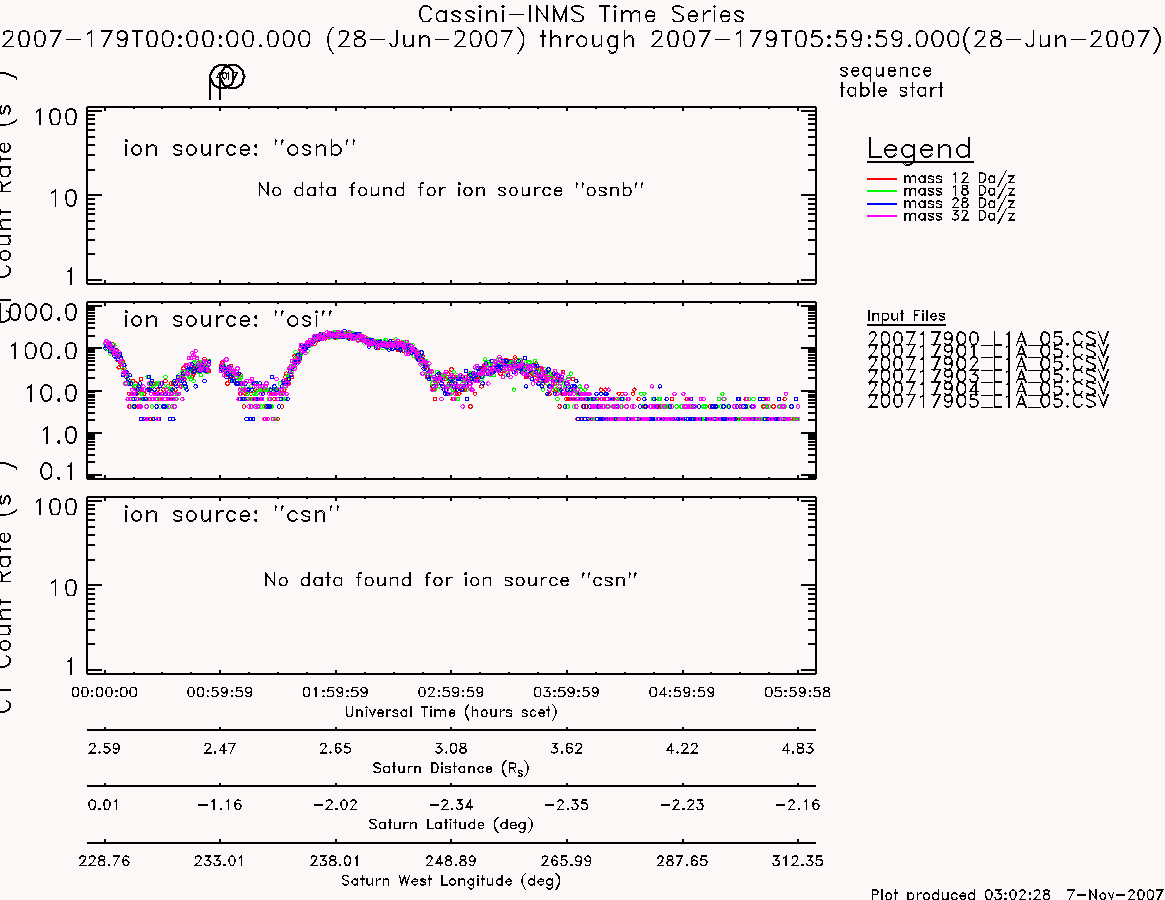The height and width of the screenshot is (900, 1165).
Task: Click 'No data found for ion source "csn"' message
Action: 450,580
